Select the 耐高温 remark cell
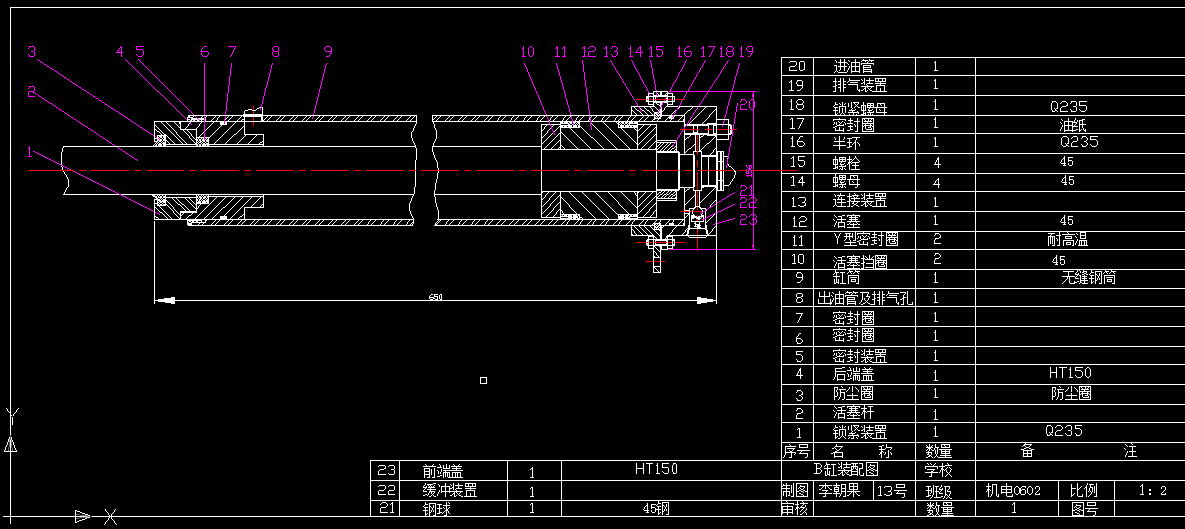This screenshot has height=529, width=1185. click(1068, 240)
